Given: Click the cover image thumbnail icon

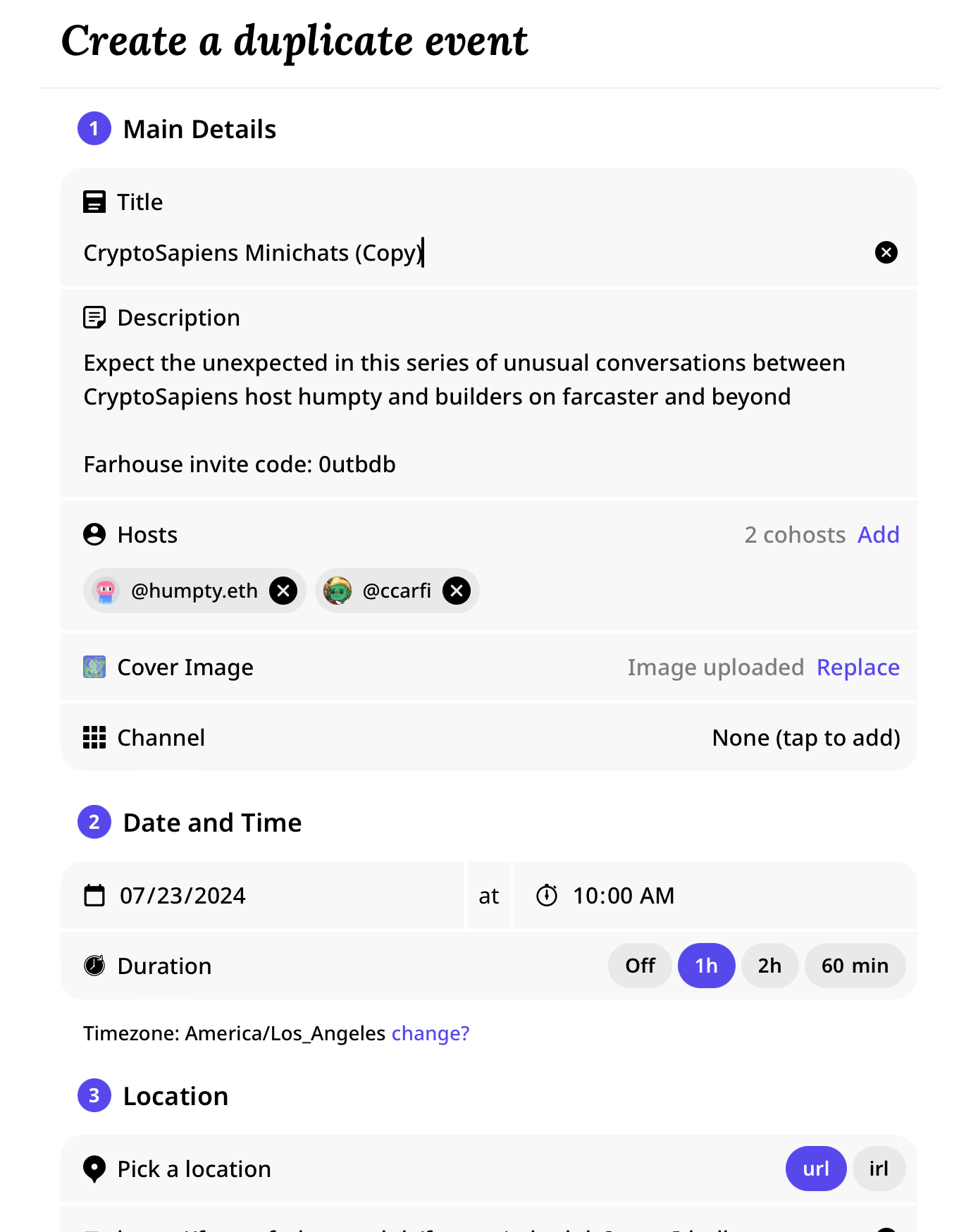Looking at the screenshot, I should [x=94, y=667].
